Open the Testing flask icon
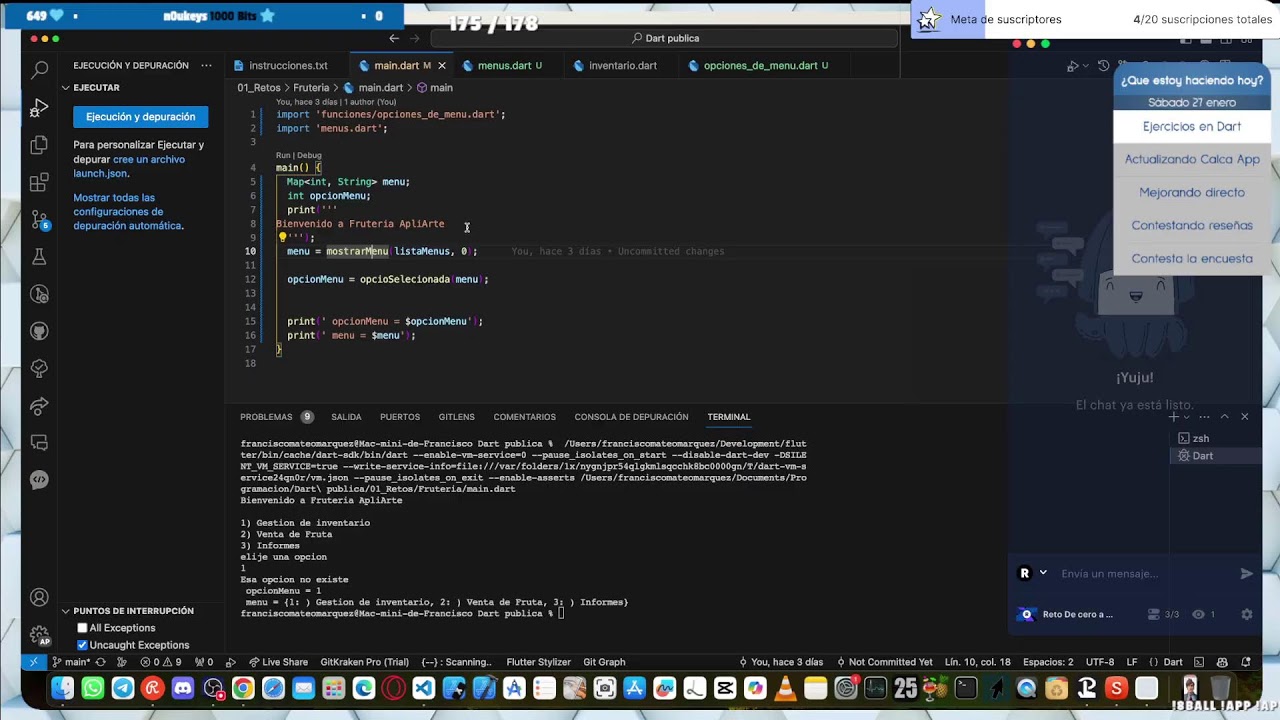The height and width of the screenshot is (720, 1280). [40, 257]
